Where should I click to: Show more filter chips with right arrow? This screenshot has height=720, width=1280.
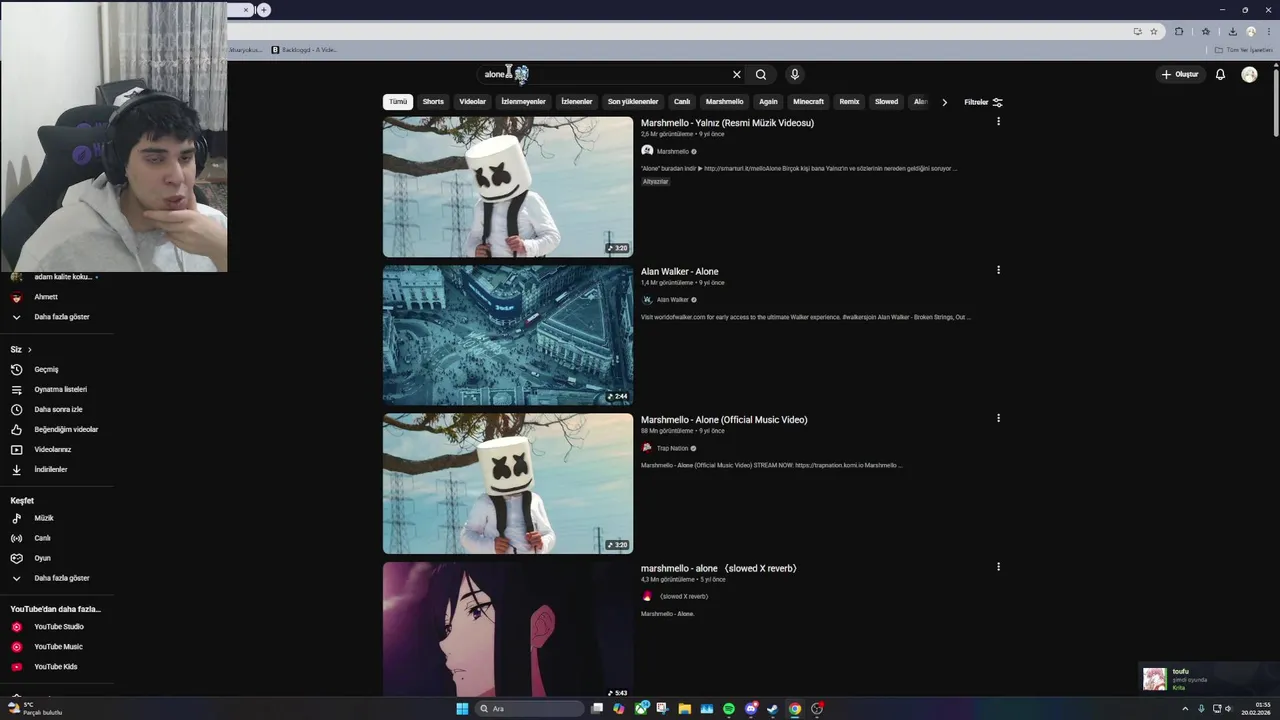pyautogui.click(x=944, y=102)
